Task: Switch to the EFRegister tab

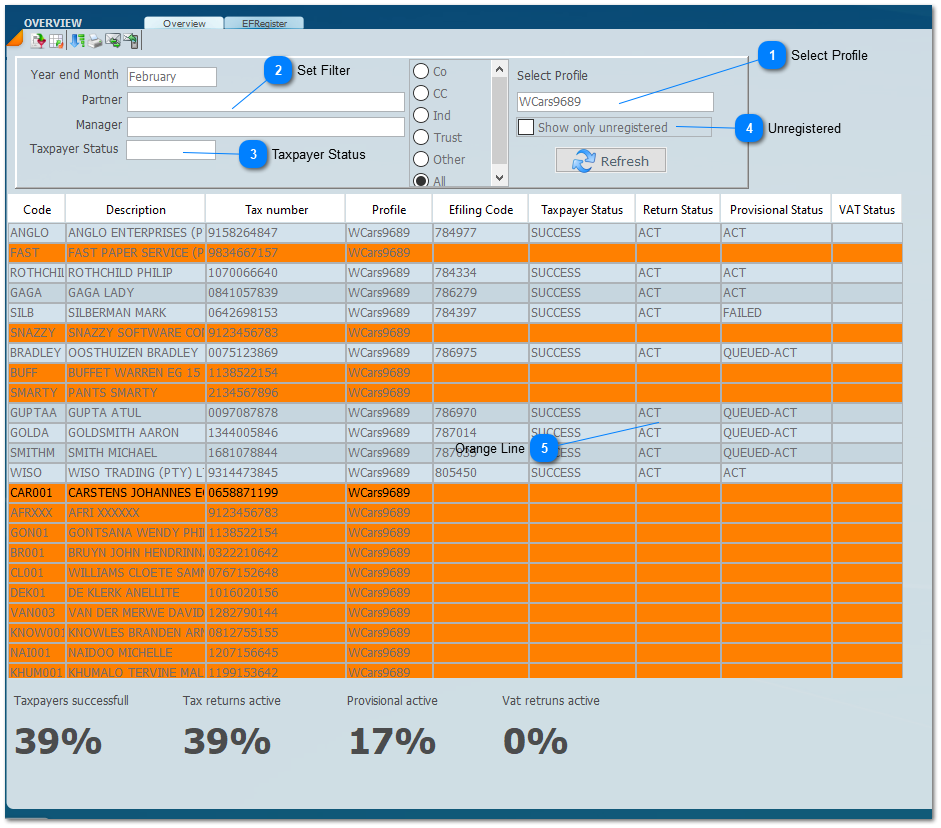Action: pos(264,23)
